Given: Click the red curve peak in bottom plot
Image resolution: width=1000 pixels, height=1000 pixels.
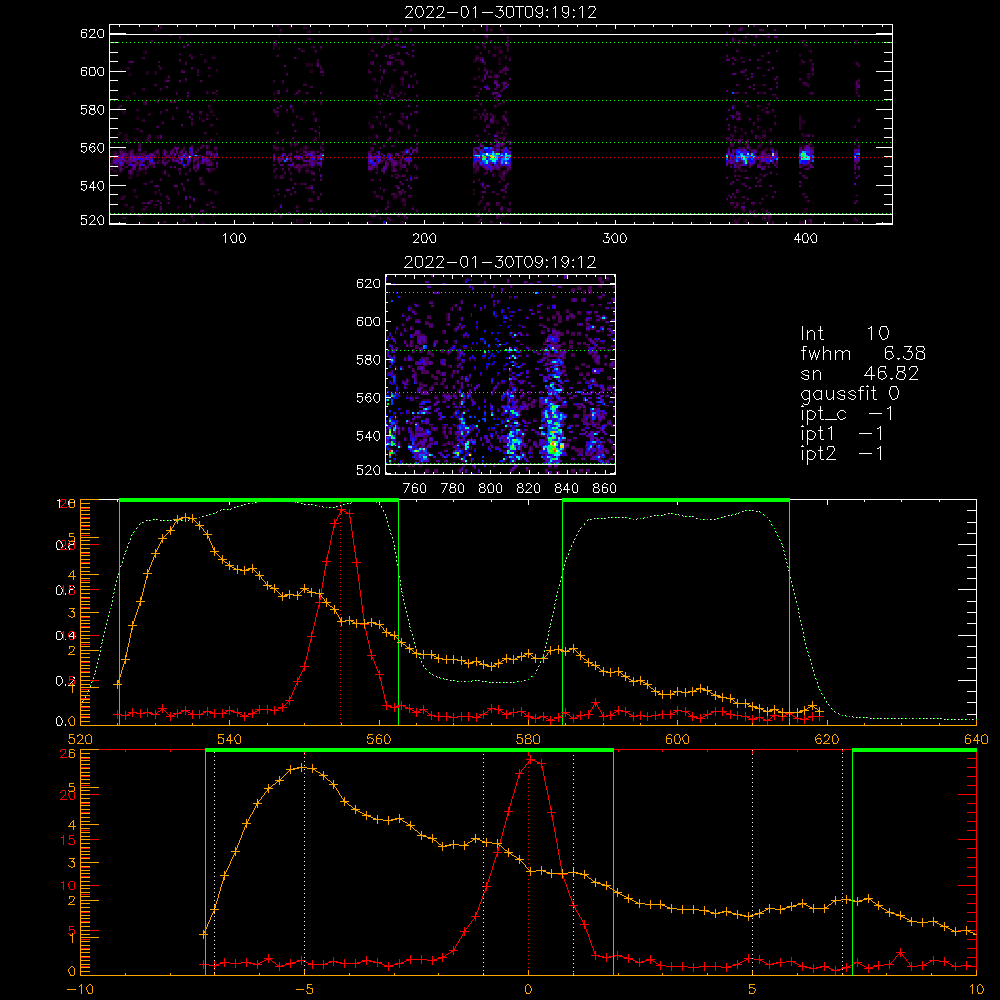Looking at the screenshot, I should 531,759.
